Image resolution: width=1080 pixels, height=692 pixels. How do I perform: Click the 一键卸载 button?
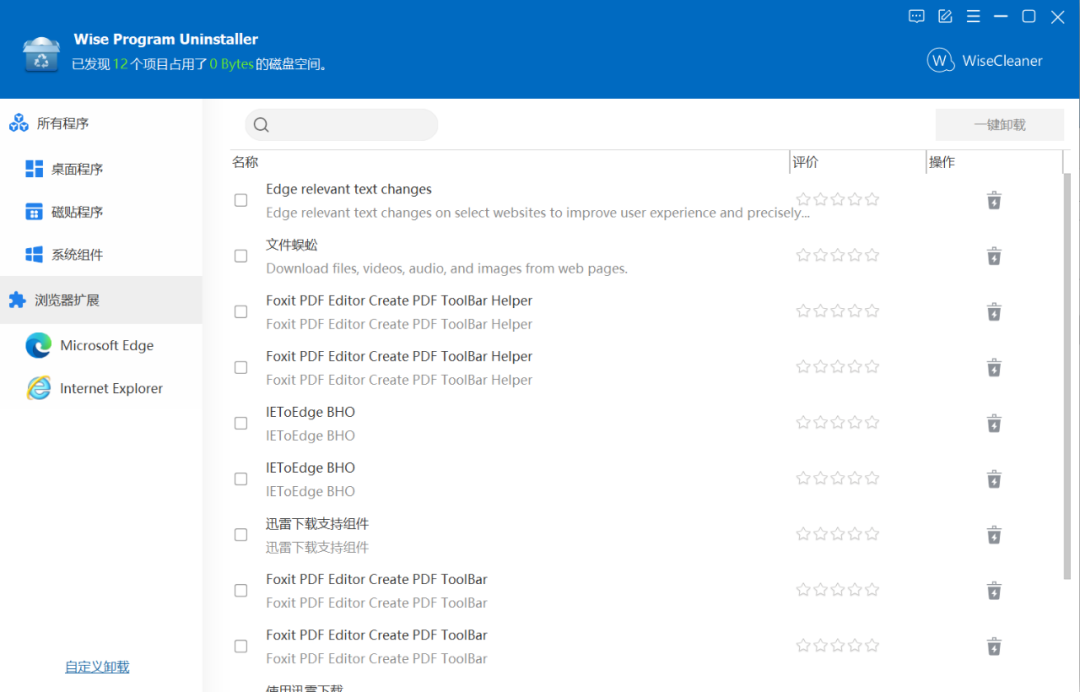coord(999,125)
